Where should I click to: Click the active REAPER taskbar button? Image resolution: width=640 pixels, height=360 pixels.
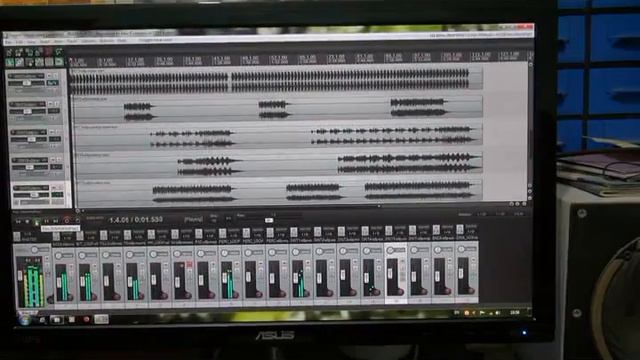pyautogui.click(x=101, y=319)
